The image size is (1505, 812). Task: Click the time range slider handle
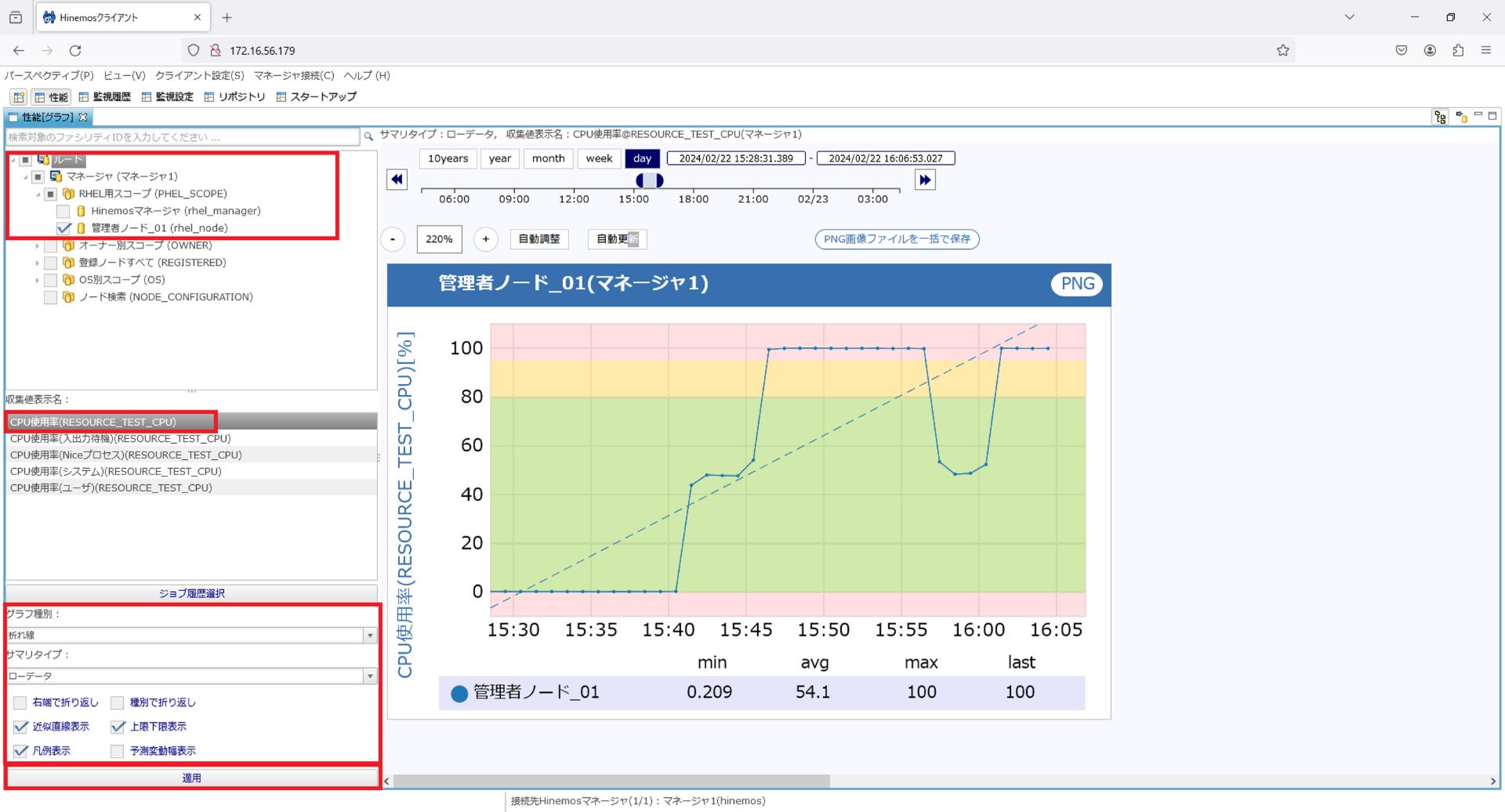(x=649, y=180)
